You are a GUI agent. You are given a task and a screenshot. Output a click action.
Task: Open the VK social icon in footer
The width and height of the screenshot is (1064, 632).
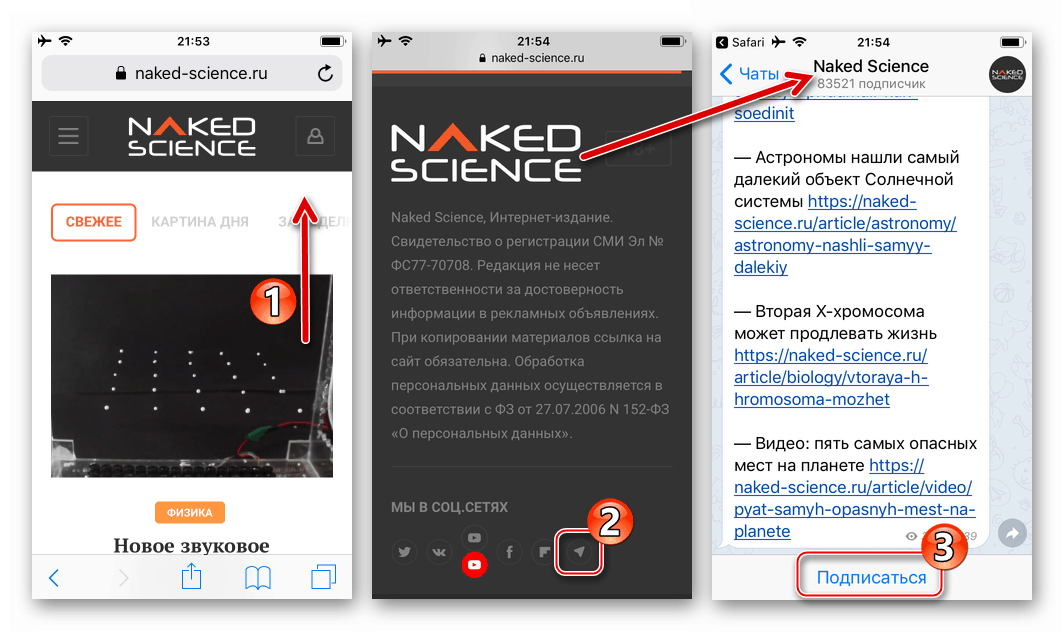[x=439, y=552]
